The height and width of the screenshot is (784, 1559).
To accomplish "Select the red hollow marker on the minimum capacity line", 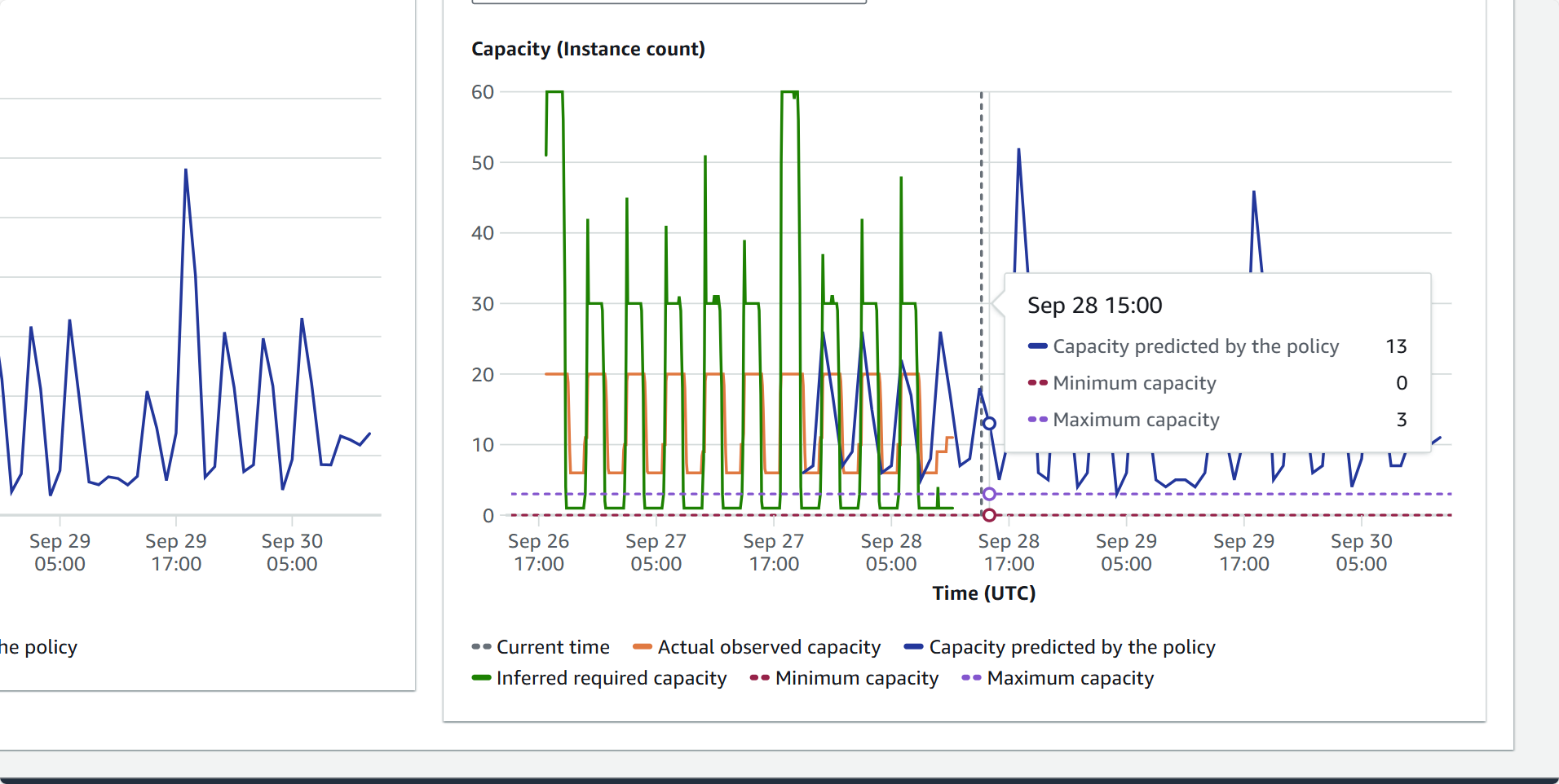I will [x=989, y=515].
